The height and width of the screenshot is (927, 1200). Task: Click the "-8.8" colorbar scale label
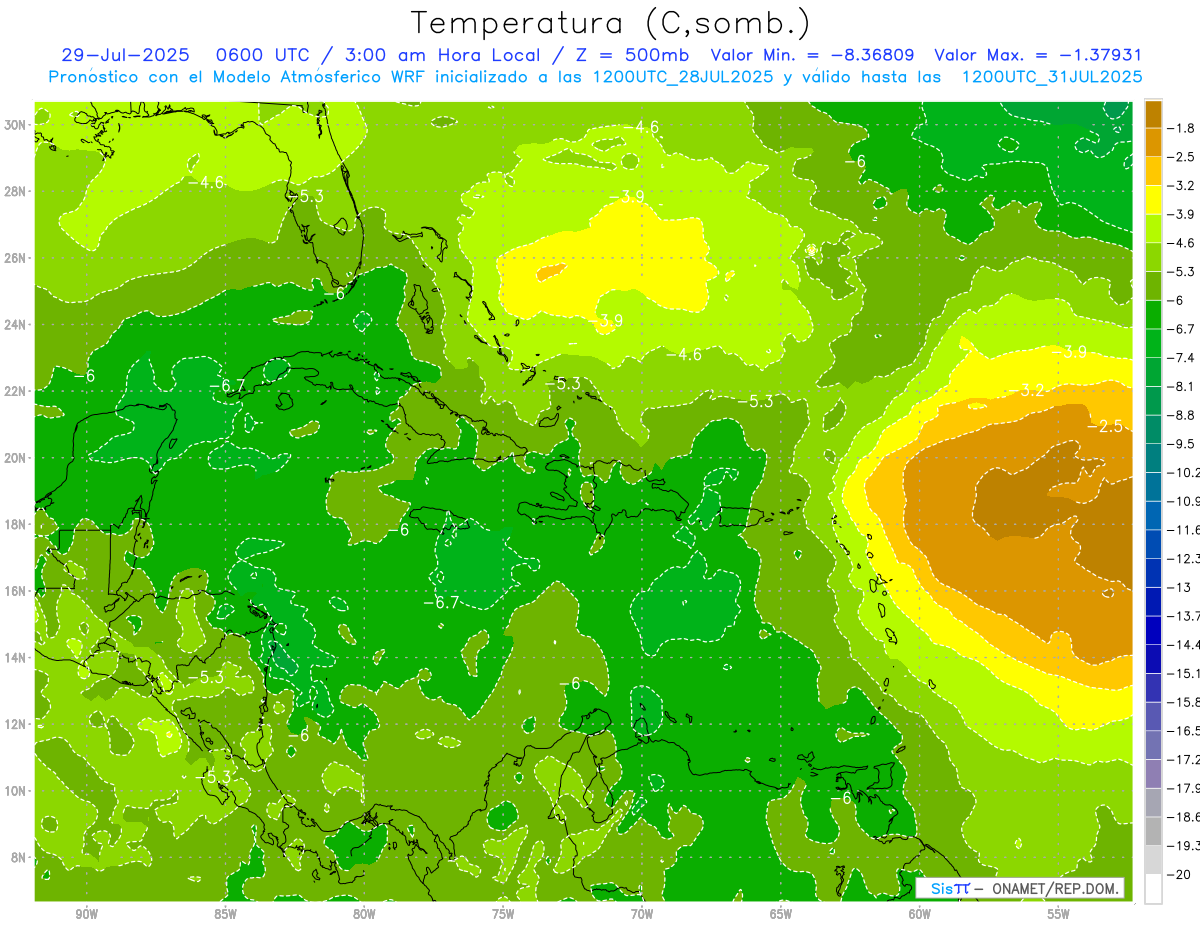pos(1180,415)
